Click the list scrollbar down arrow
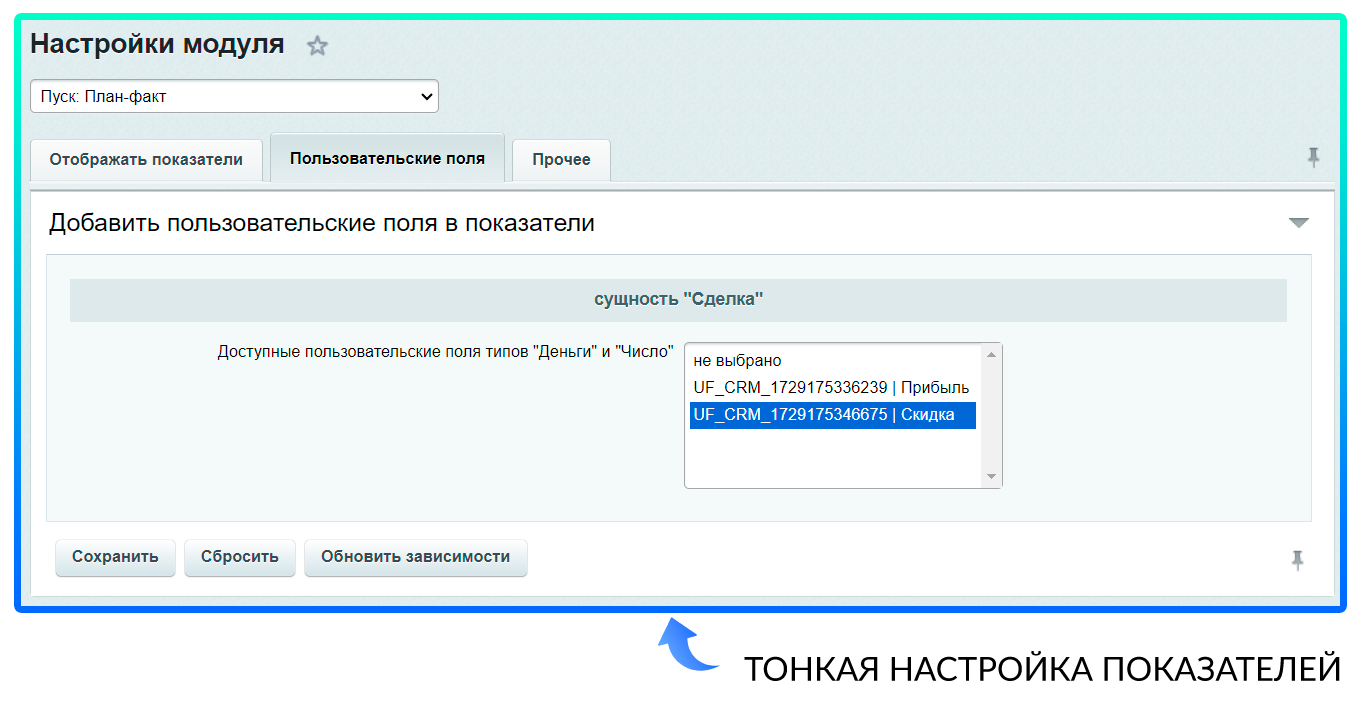 pyautogui.click(x=991, y=477)
